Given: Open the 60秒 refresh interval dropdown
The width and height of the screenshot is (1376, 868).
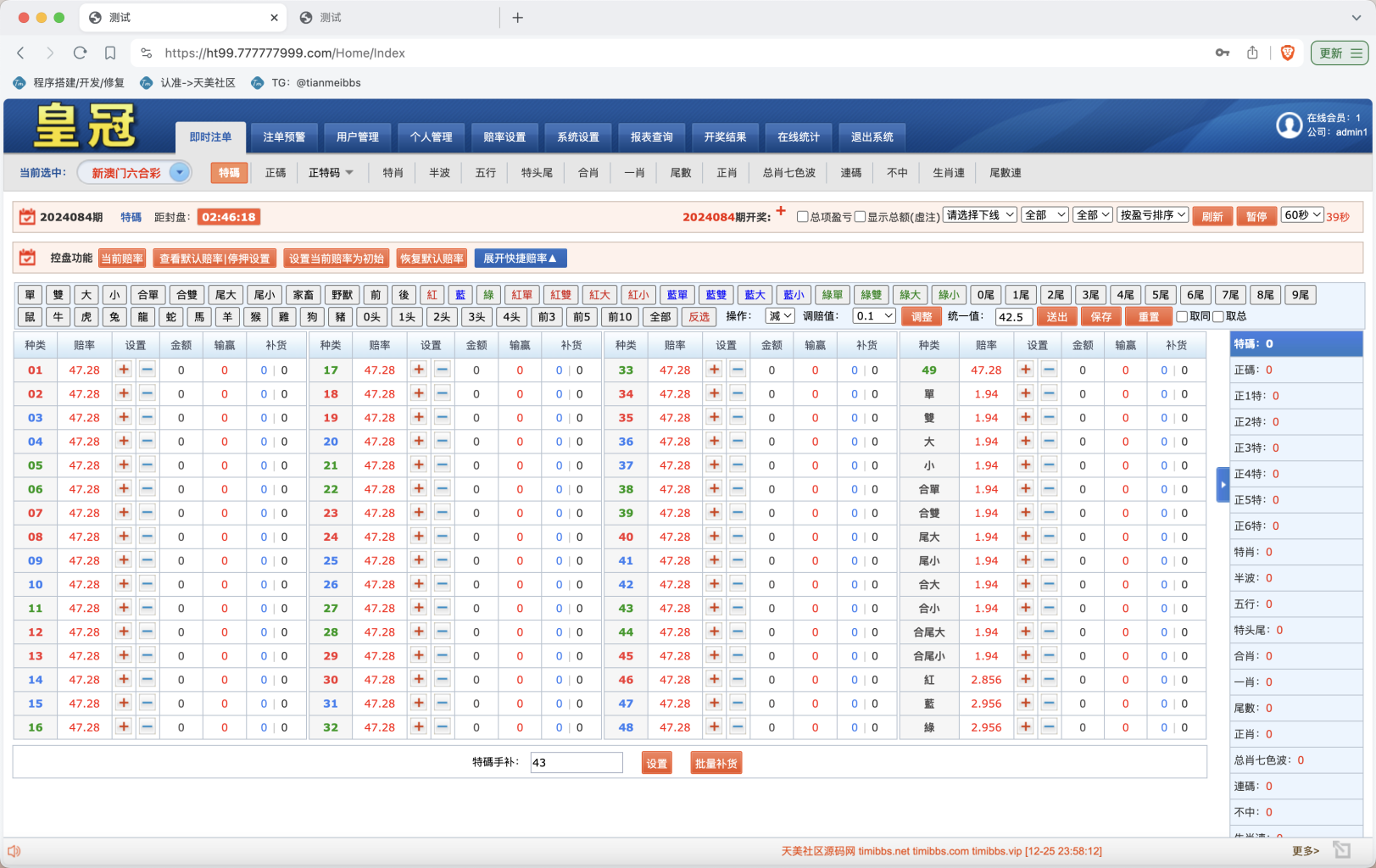Looking at the screenshot, I should [1301, 215].
